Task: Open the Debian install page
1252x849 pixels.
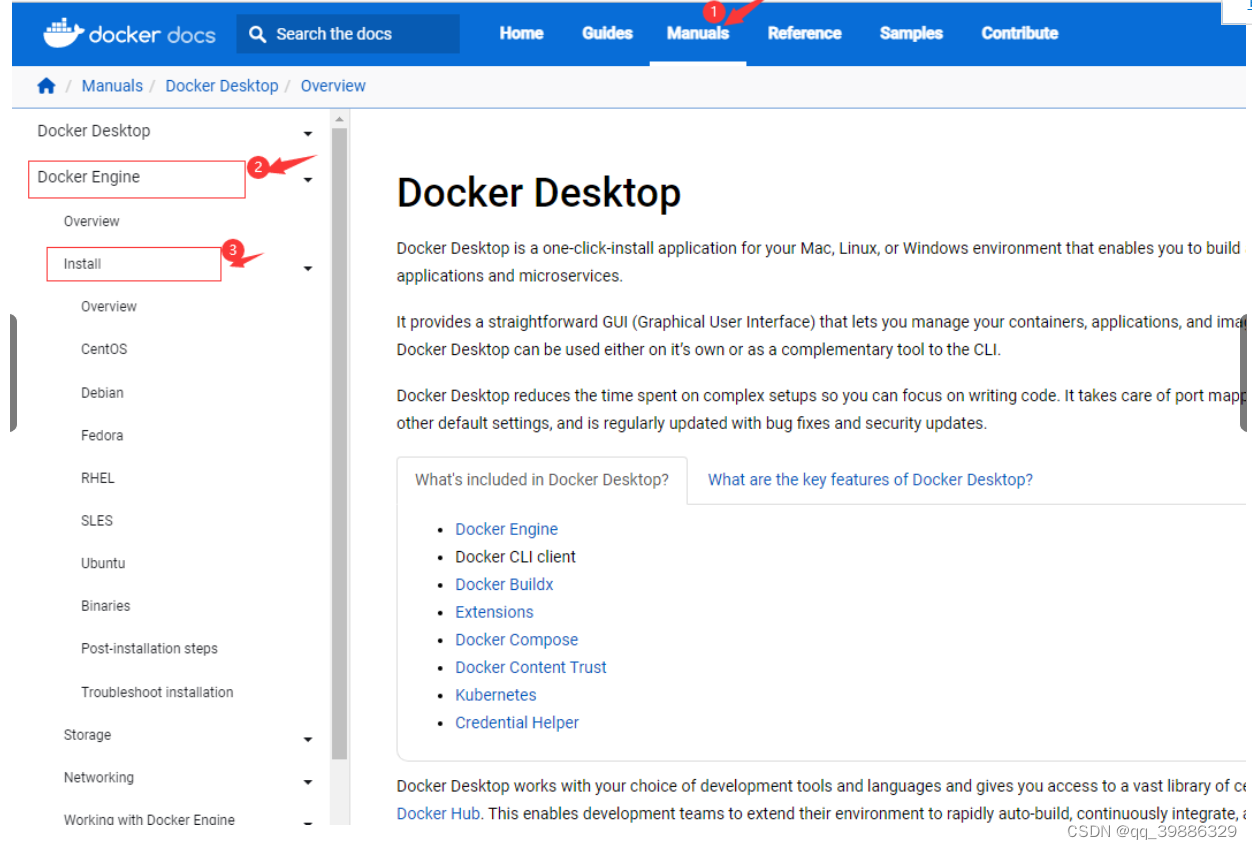Action: [102, 393]
